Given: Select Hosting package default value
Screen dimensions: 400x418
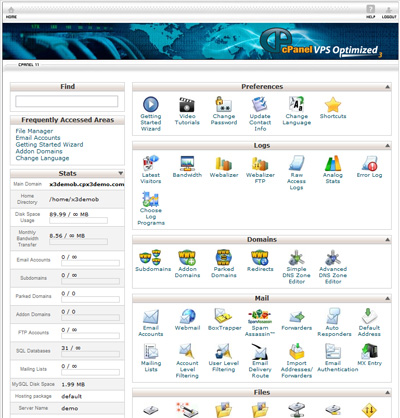Looking at the screenshot, I should coord(72,396).
